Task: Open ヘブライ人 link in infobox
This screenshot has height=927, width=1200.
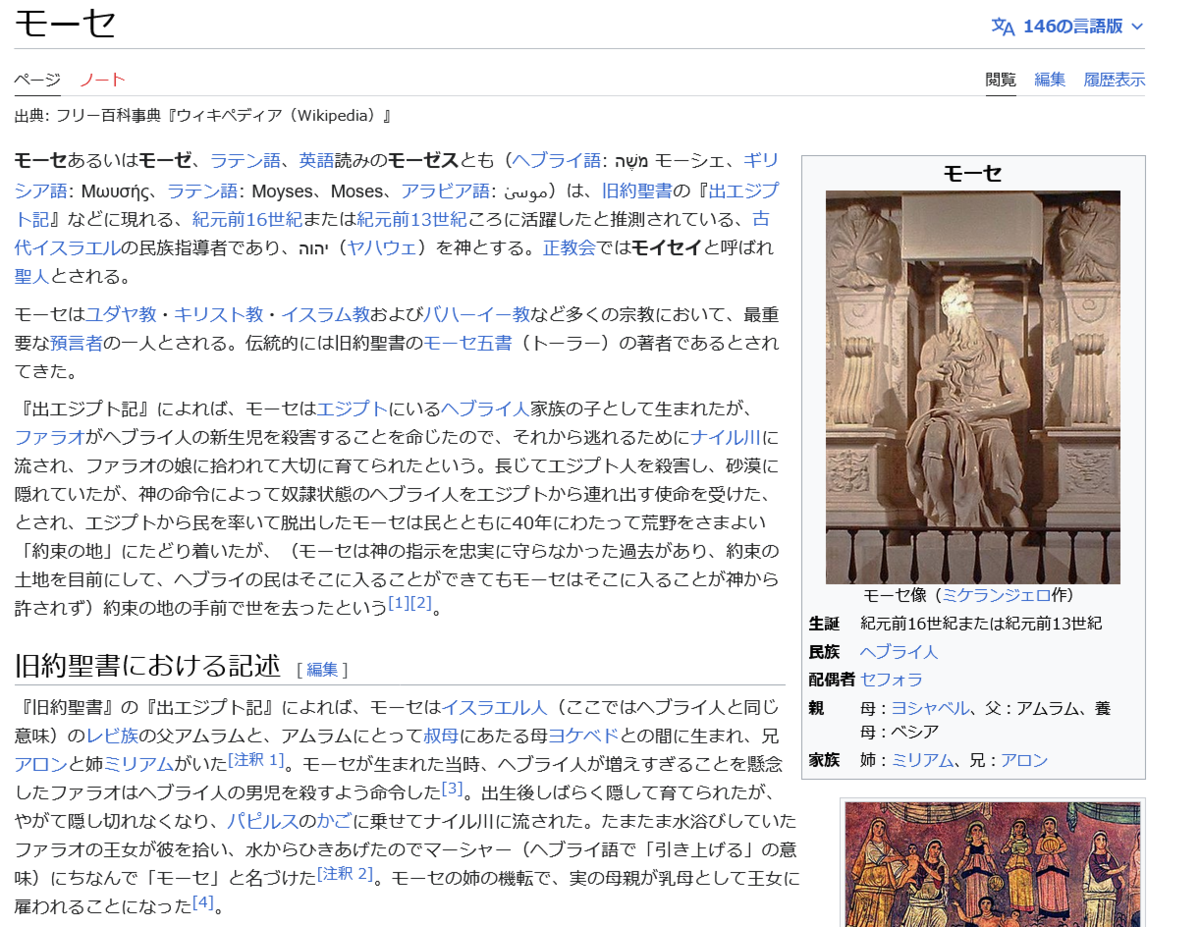Action: (x=899, y=652)
